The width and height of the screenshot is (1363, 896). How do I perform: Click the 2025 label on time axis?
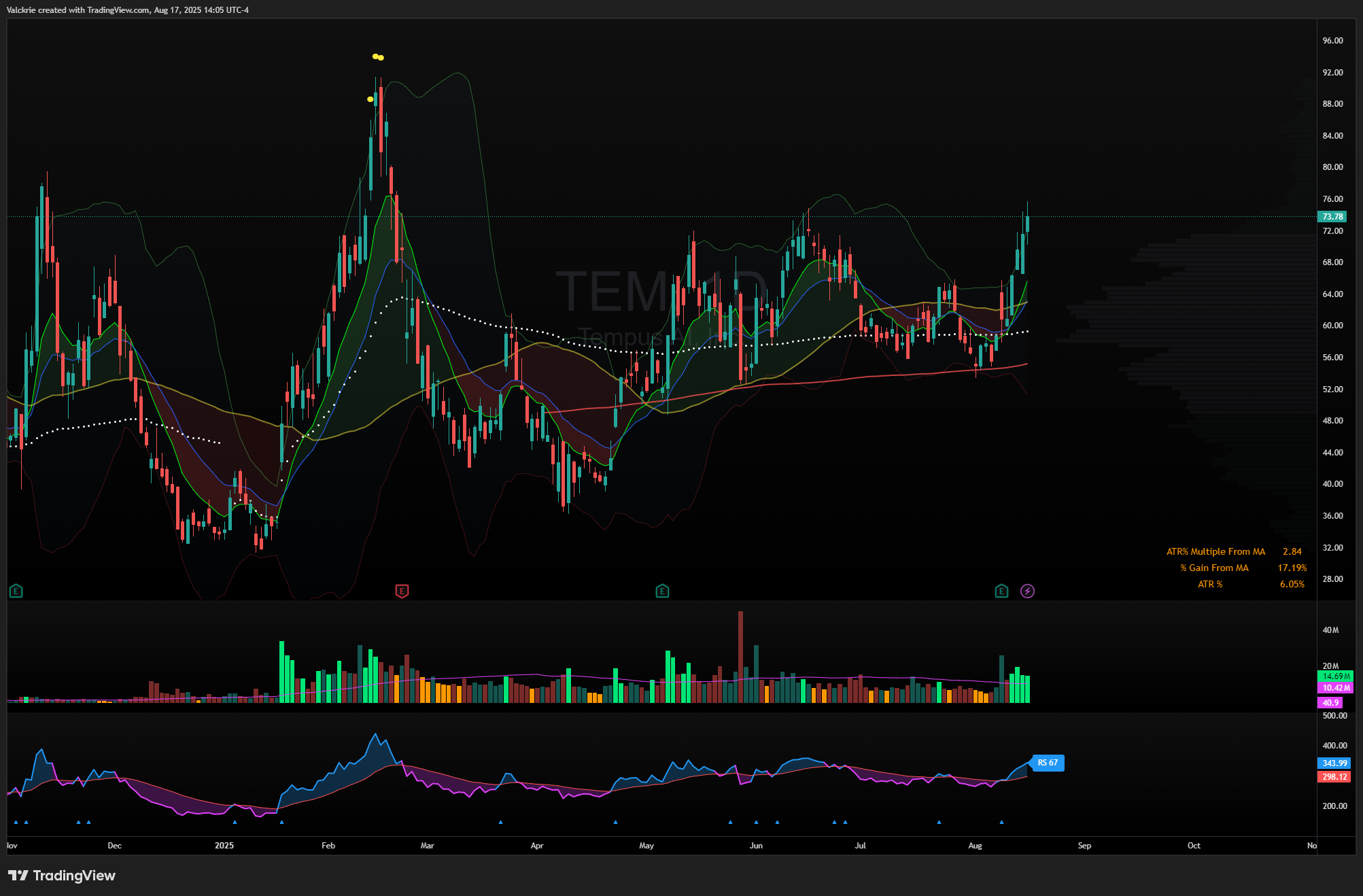(x=224, y=846)
